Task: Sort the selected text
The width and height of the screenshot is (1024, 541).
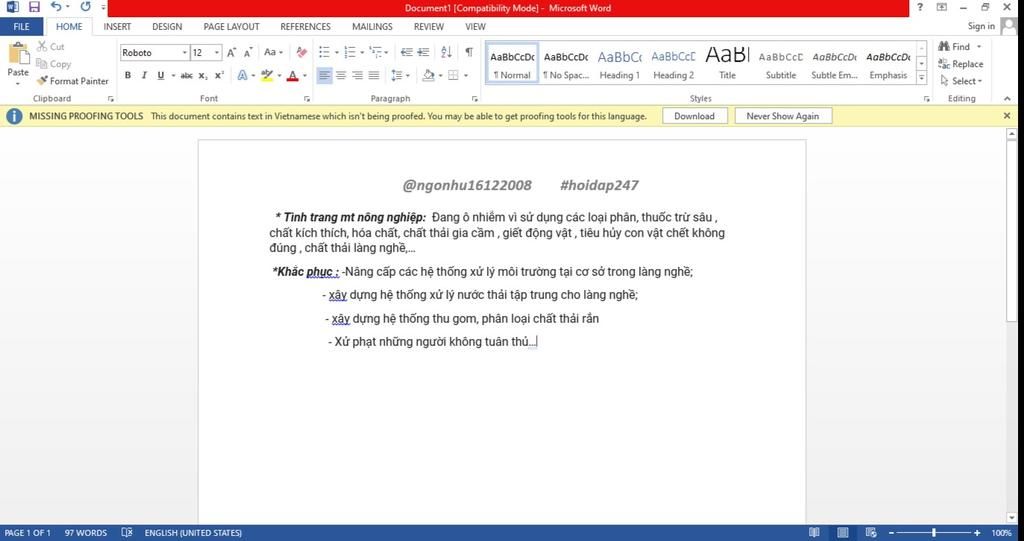Action: tap(446, 52)
